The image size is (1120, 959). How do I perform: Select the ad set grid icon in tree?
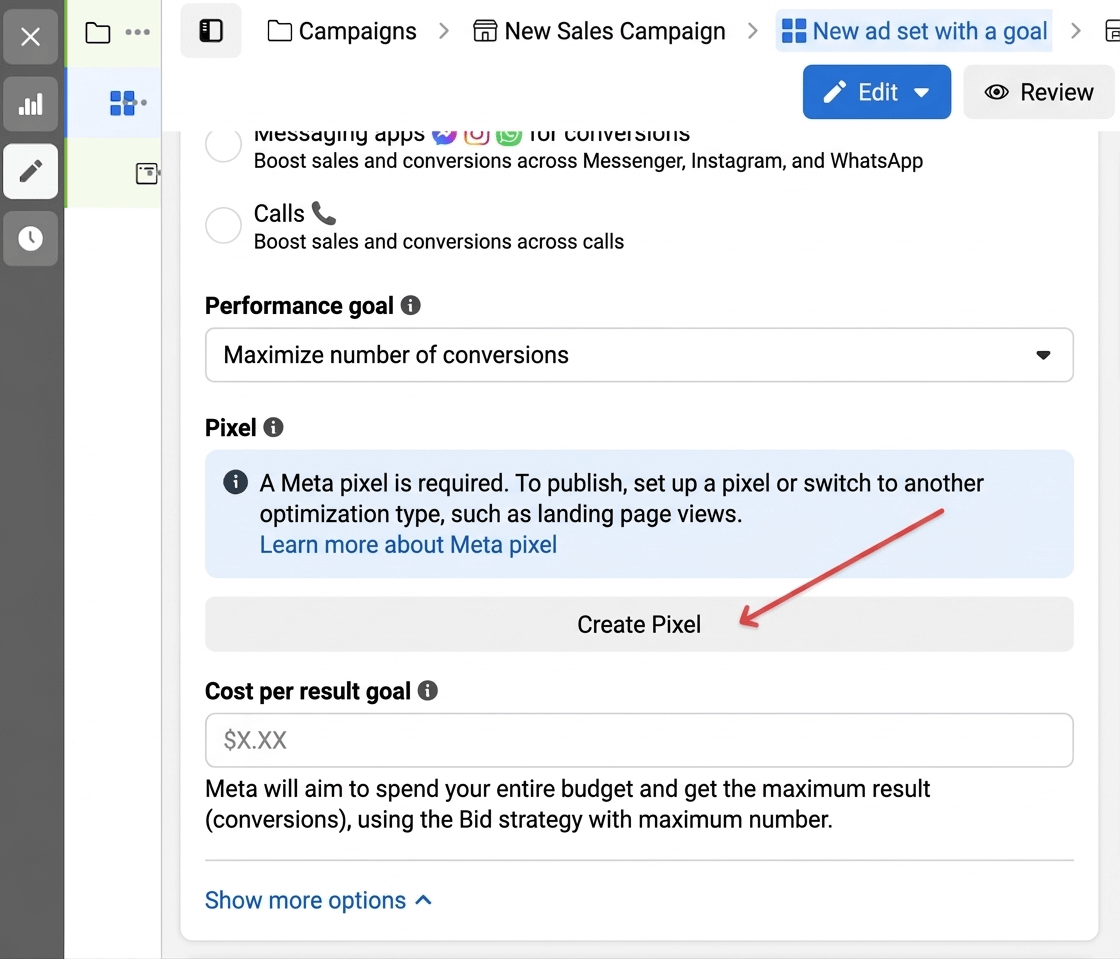pyautogui.click(x=122, y=102)
